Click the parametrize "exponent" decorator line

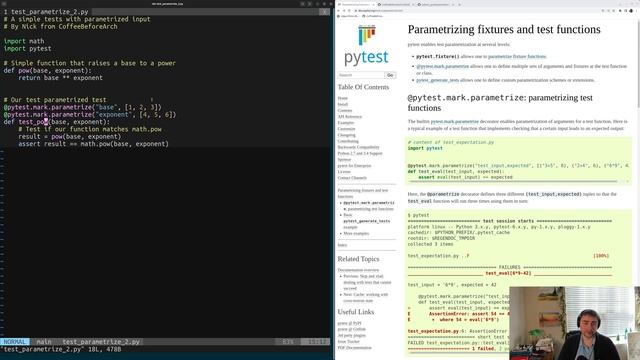click(90, 114)
